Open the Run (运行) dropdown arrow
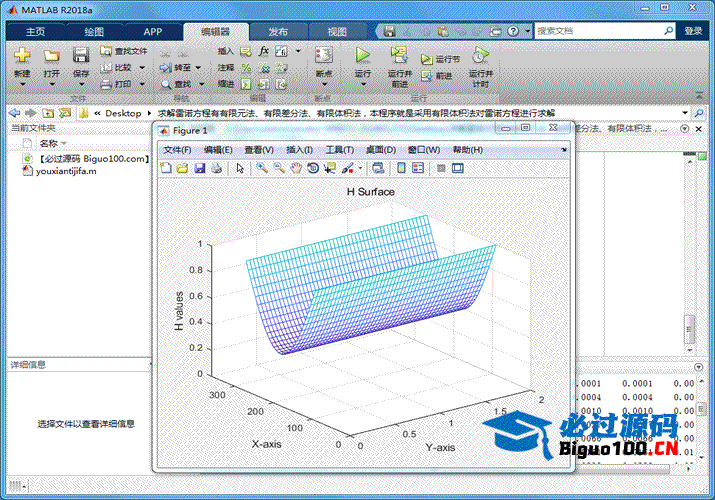The width and height of the screenshot is (715, 500). (x=363, y=84)
